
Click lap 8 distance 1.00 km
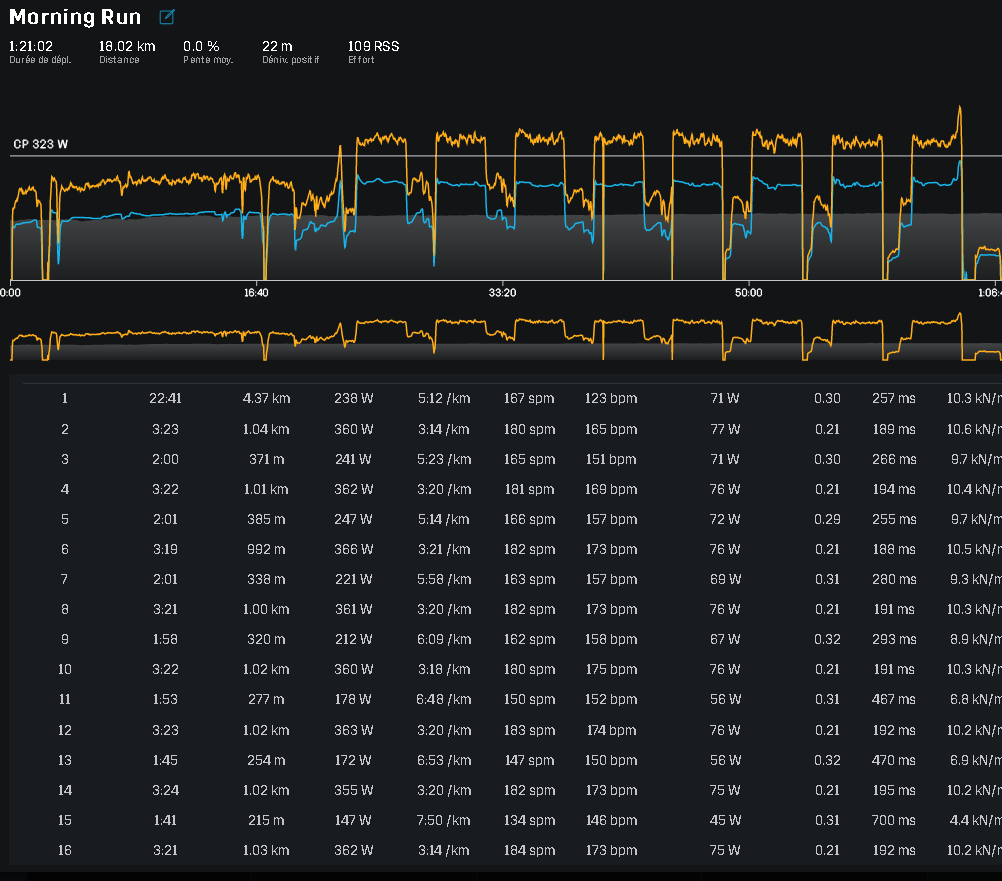pos(266,609)
